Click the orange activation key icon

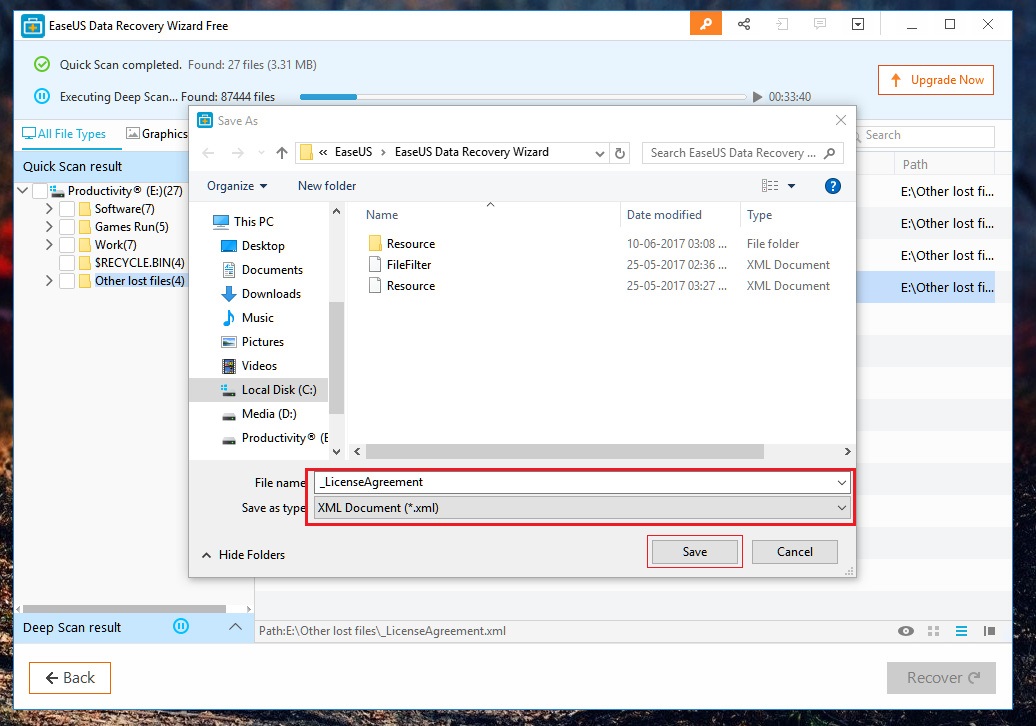pyautogui.click(x=706, y=24)
